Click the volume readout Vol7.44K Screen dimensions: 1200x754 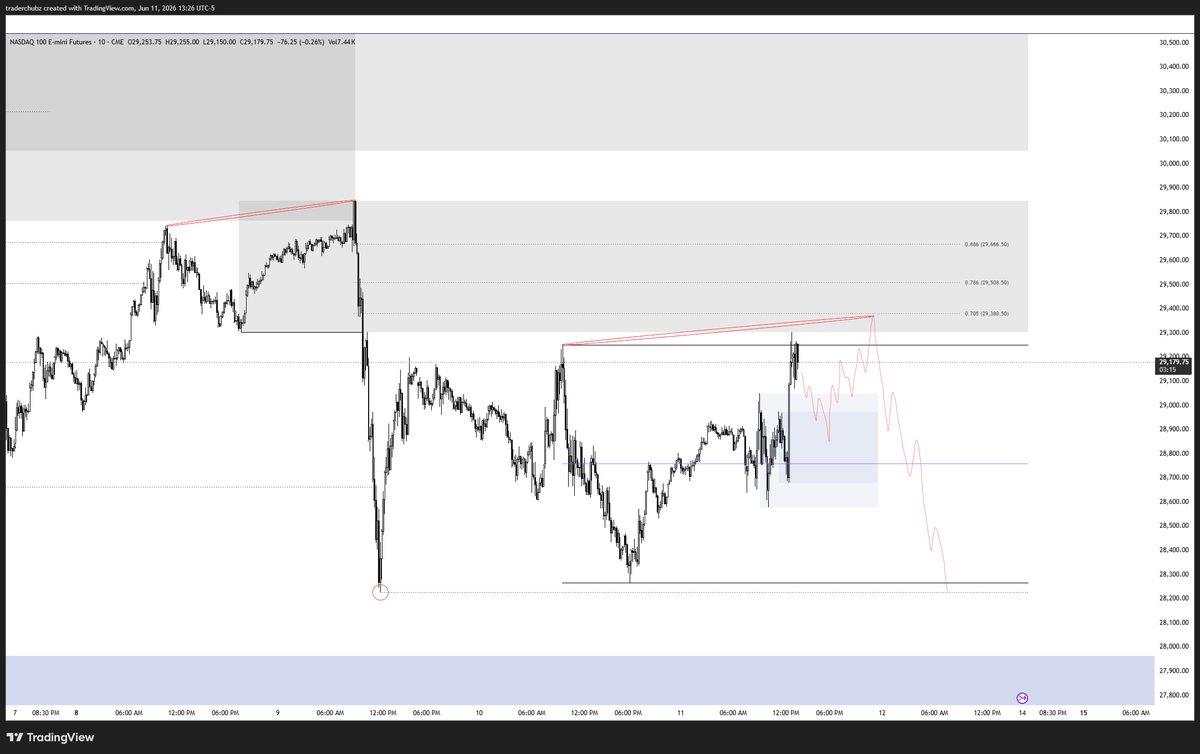click(342, 42)
